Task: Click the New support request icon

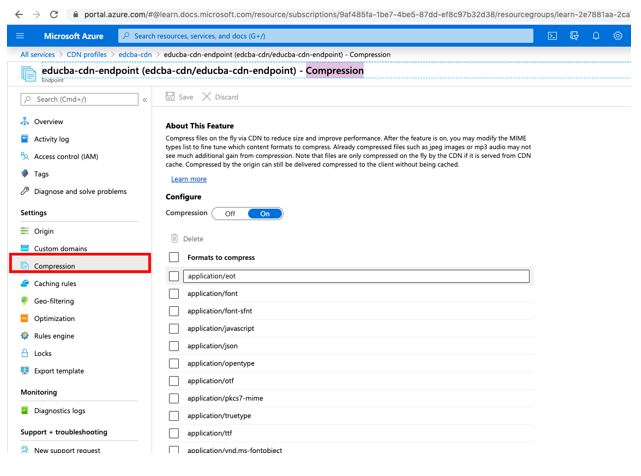Action: click(x=25, y=450)
